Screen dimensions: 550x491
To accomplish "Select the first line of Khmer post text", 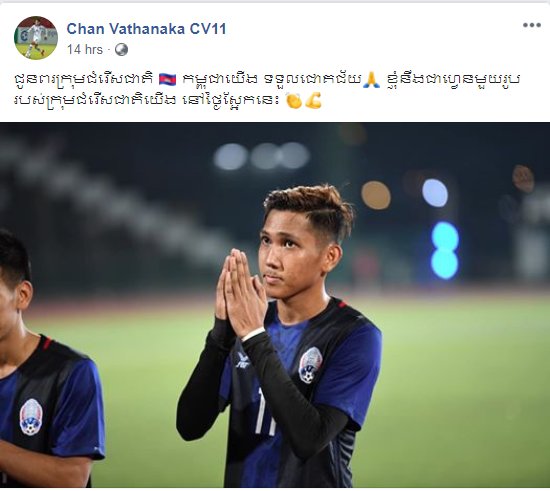I will (x=267, y=80).
